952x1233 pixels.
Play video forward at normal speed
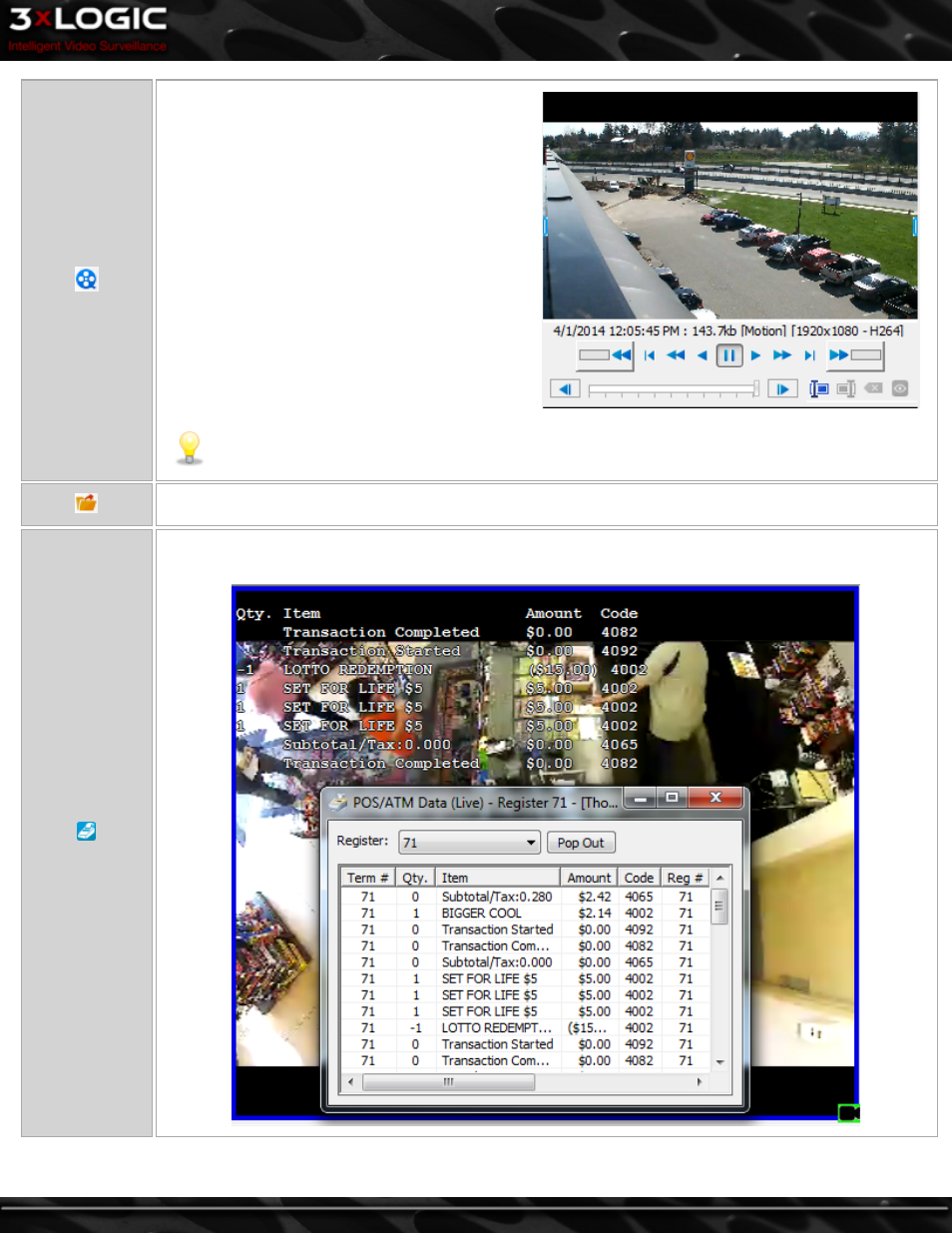tap(755, 355)
